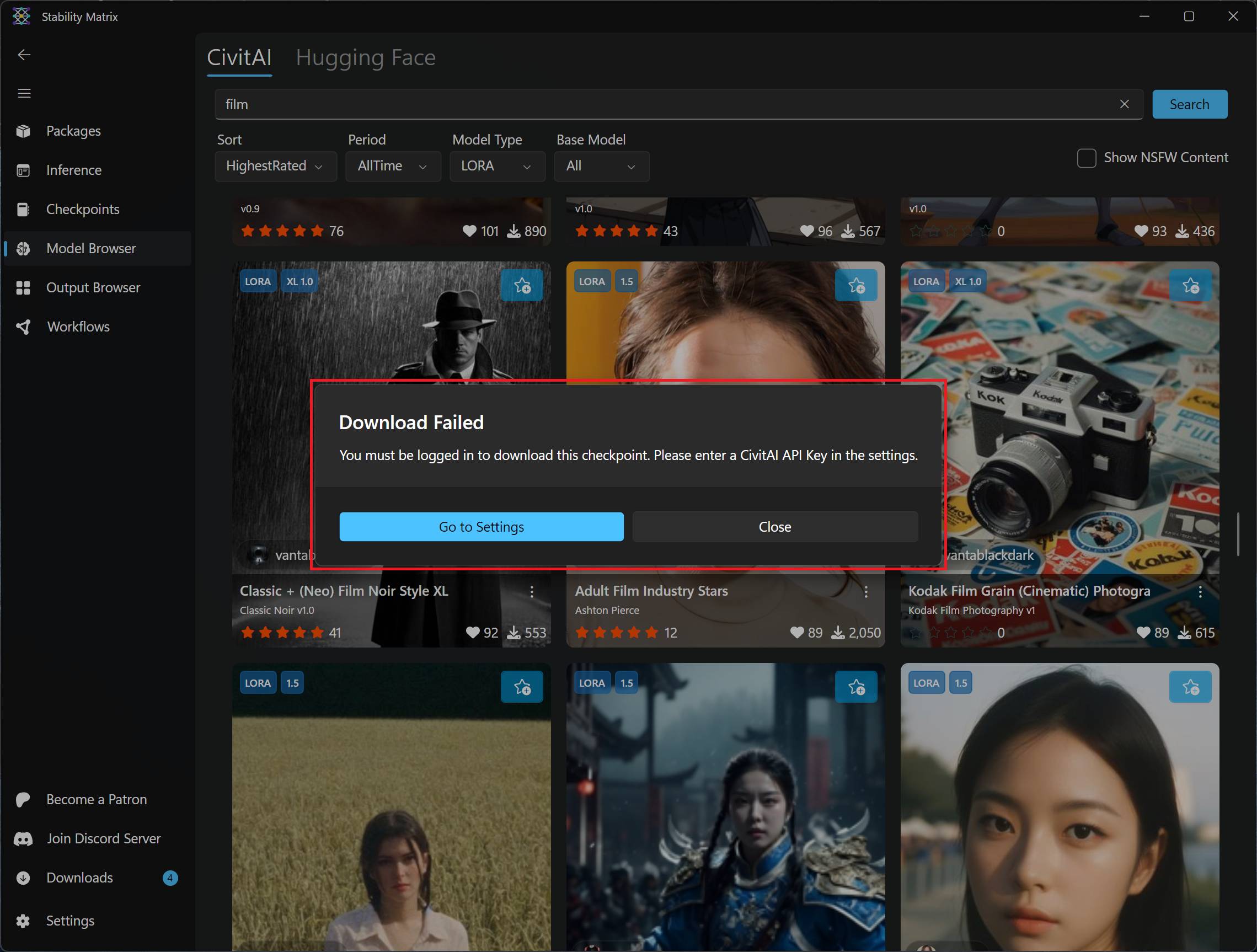
Task: Click Join Discord Server icon
Action: [x=23, y=839]
